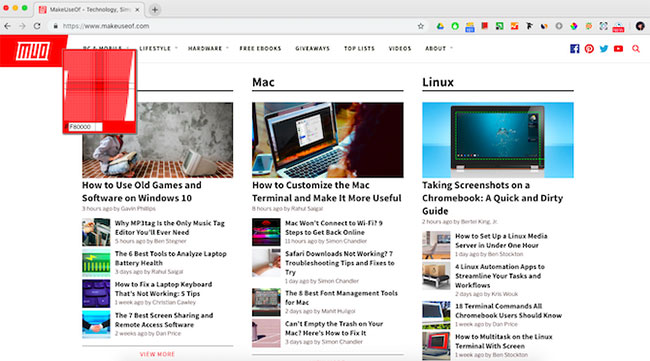Click the red magnified color picker preview

[x=99, y=86]
